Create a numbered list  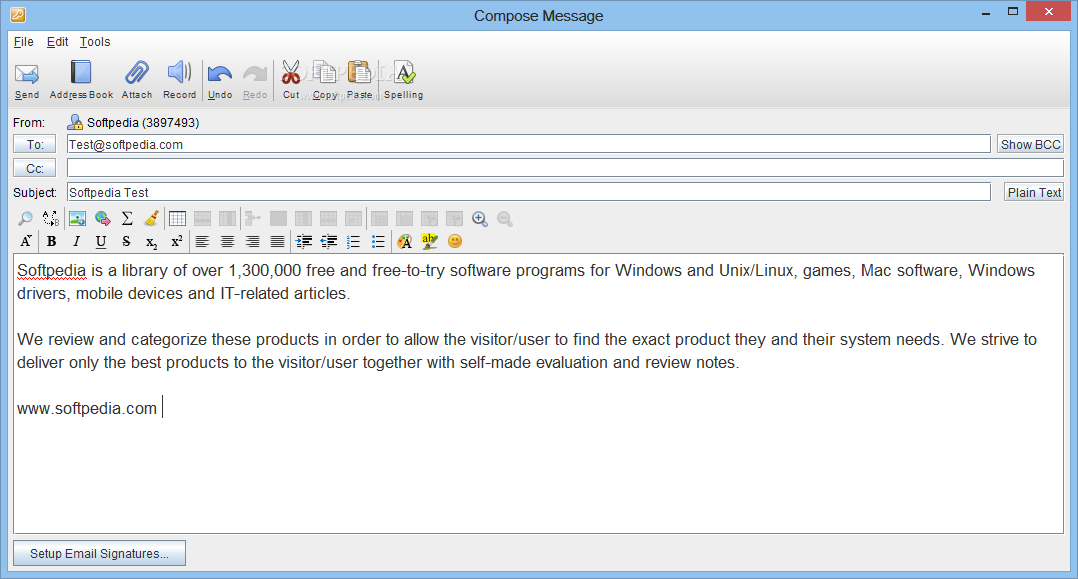(x=353, y=241)
